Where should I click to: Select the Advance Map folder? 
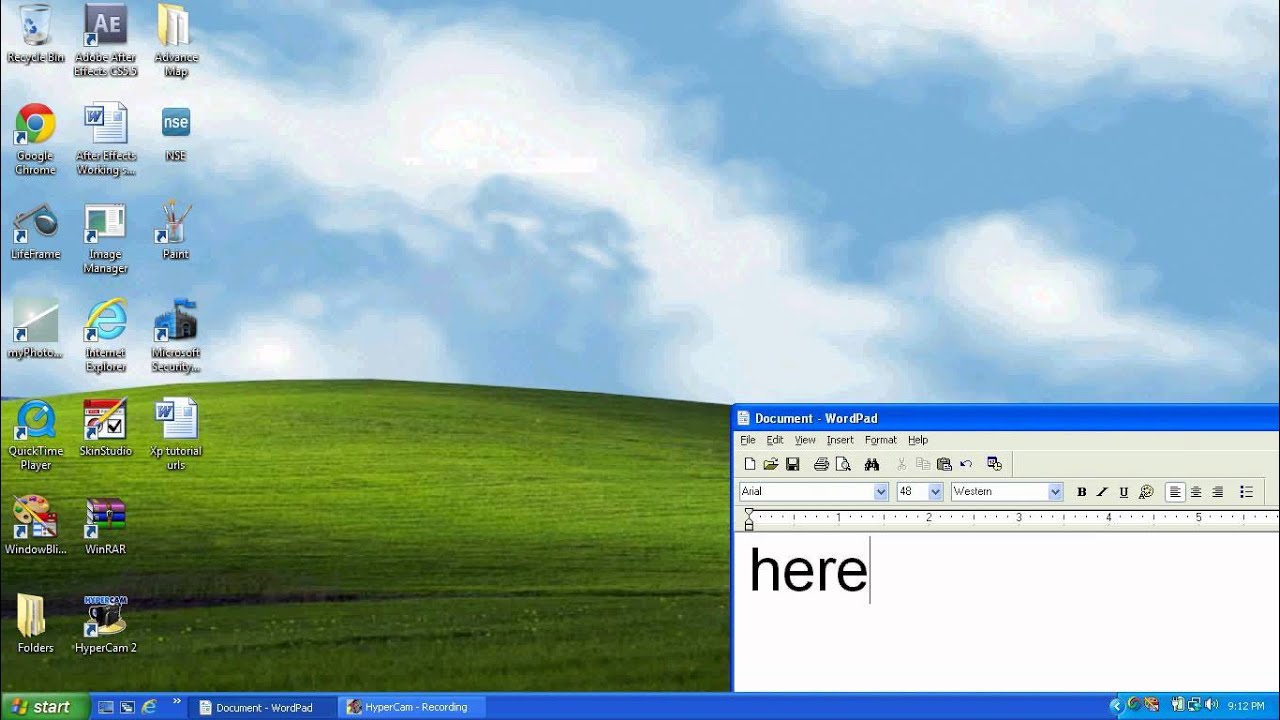[175, 40]
